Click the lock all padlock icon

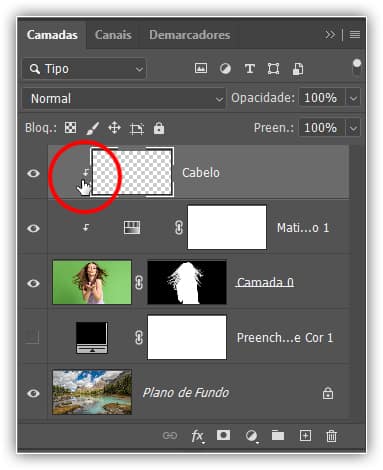pyautogui.click(x=159, y=128)
